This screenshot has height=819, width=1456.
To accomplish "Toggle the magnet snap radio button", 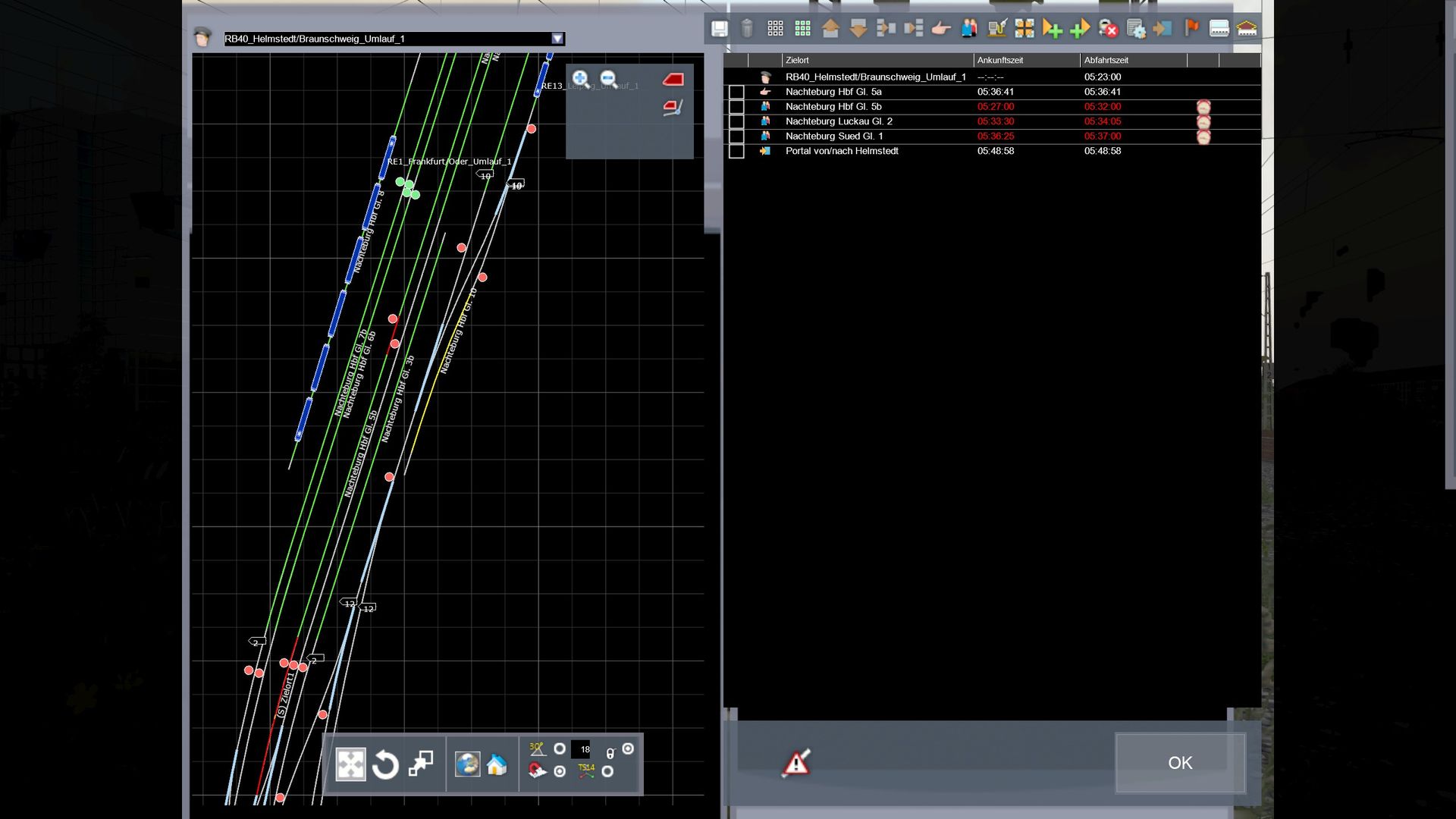I will 560,771.
